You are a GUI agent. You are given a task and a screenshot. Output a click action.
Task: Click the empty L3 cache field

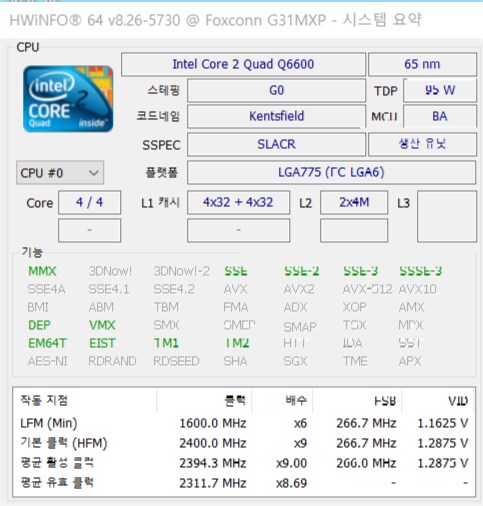pyautogui.click(x=447, y=216)
